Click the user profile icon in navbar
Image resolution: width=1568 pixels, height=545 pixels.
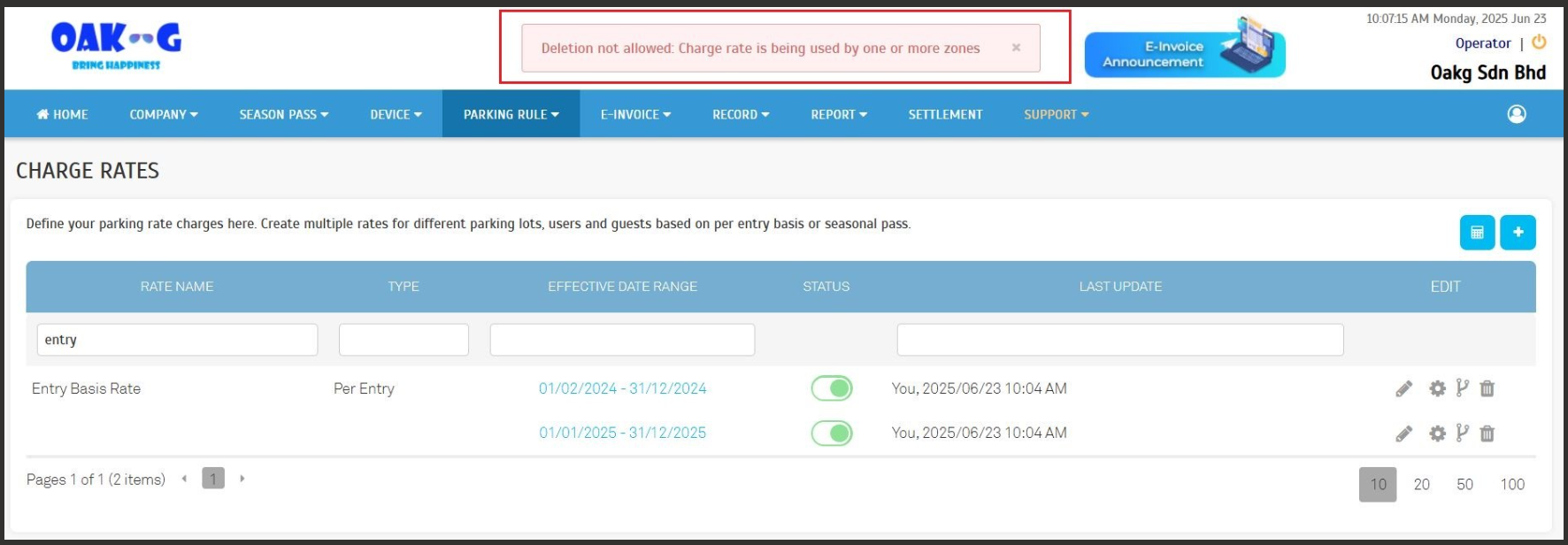point(1517,114)
